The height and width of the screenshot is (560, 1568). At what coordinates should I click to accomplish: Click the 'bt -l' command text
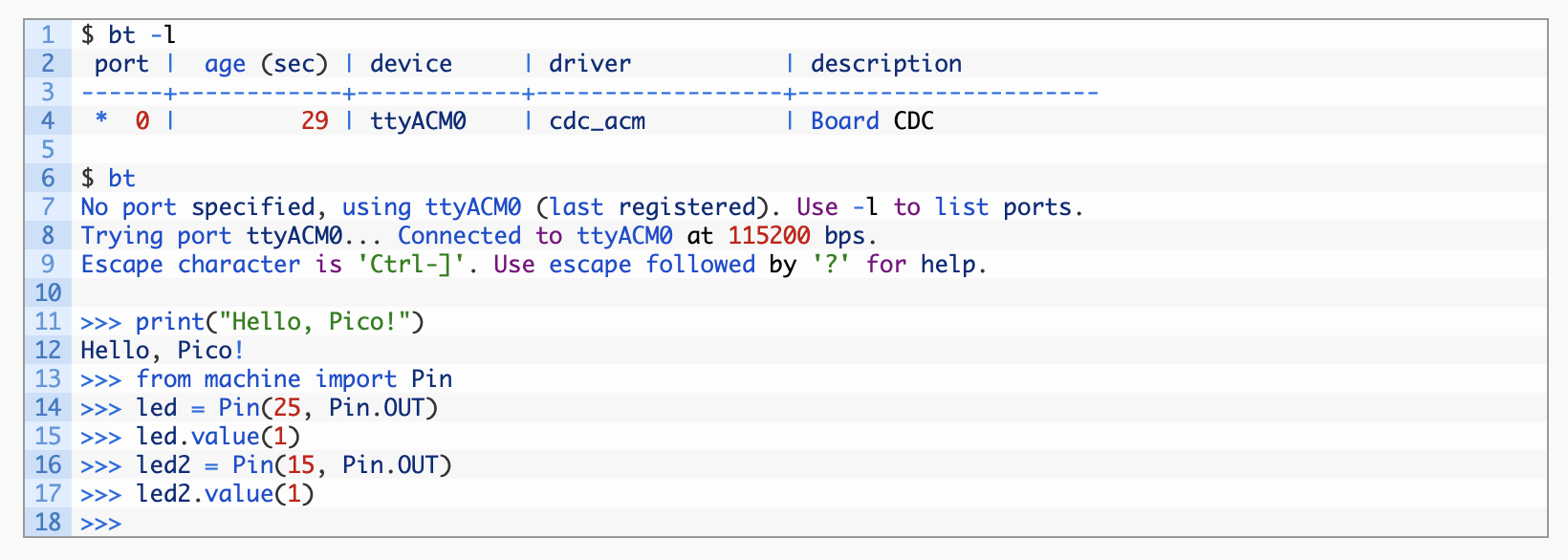[x=142, y=35]
